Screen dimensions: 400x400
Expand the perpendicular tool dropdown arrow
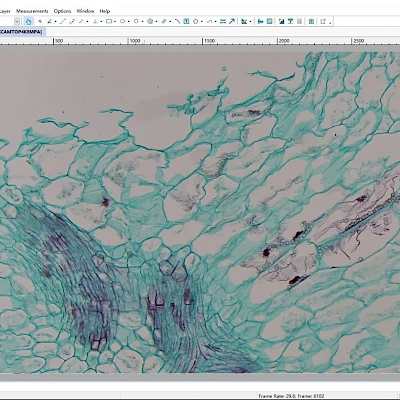click(101, 22)
